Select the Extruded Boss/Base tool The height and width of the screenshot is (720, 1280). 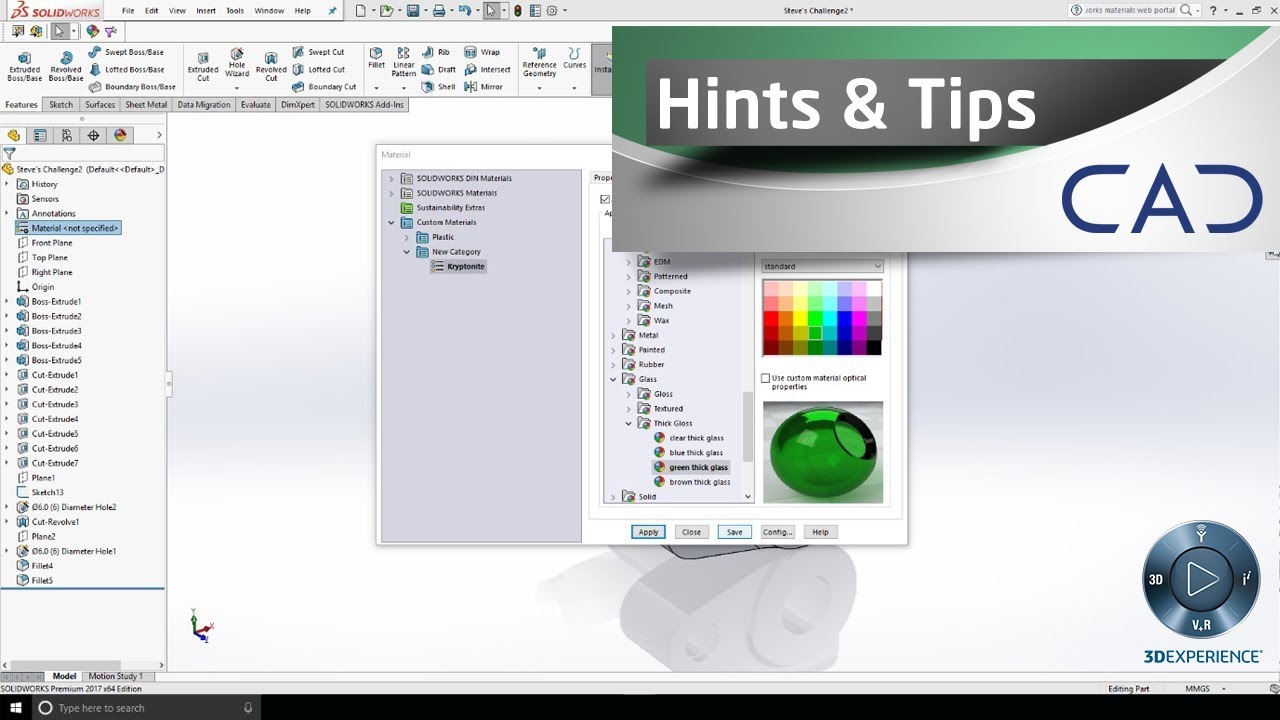pos(25,67)
